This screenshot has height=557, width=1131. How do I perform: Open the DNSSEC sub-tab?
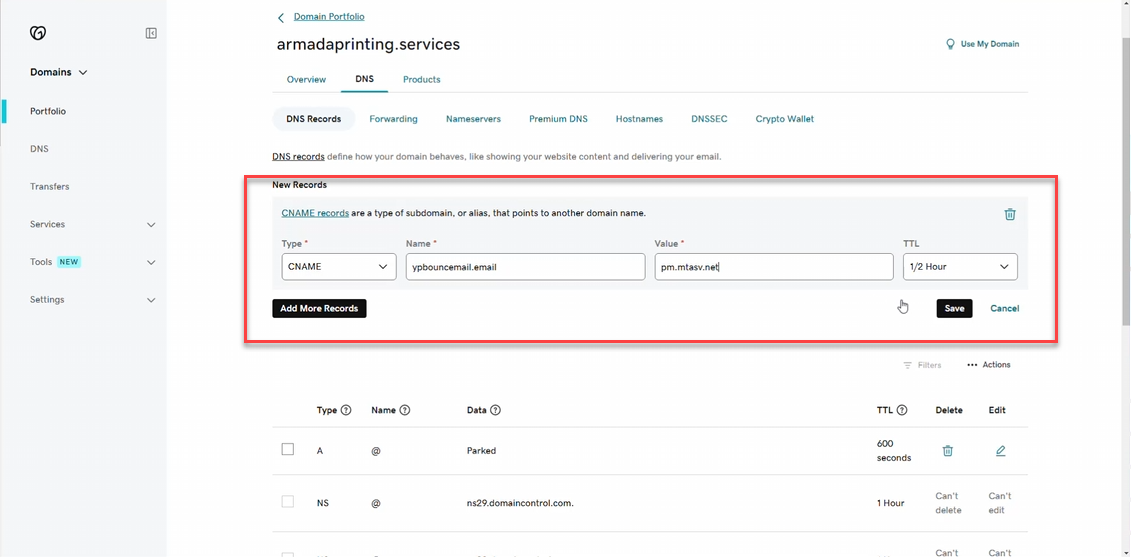pos(709,119)
